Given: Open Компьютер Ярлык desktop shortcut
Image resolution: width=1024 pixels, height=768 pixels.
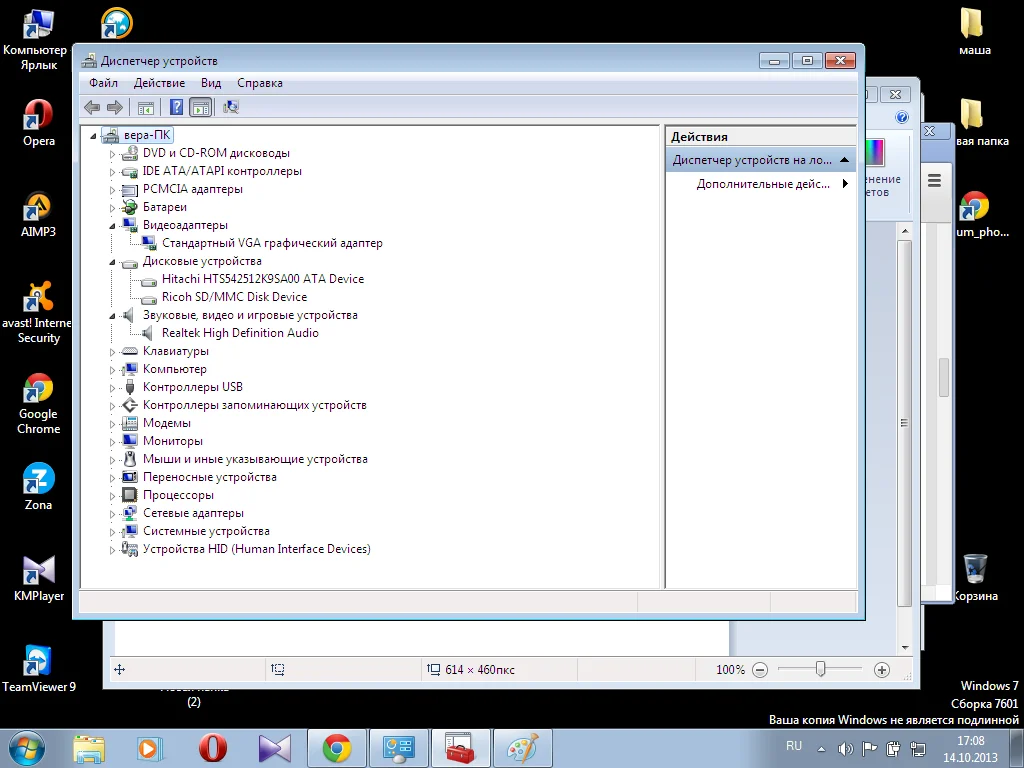Looking at the screenshot, I should [37, 39].
